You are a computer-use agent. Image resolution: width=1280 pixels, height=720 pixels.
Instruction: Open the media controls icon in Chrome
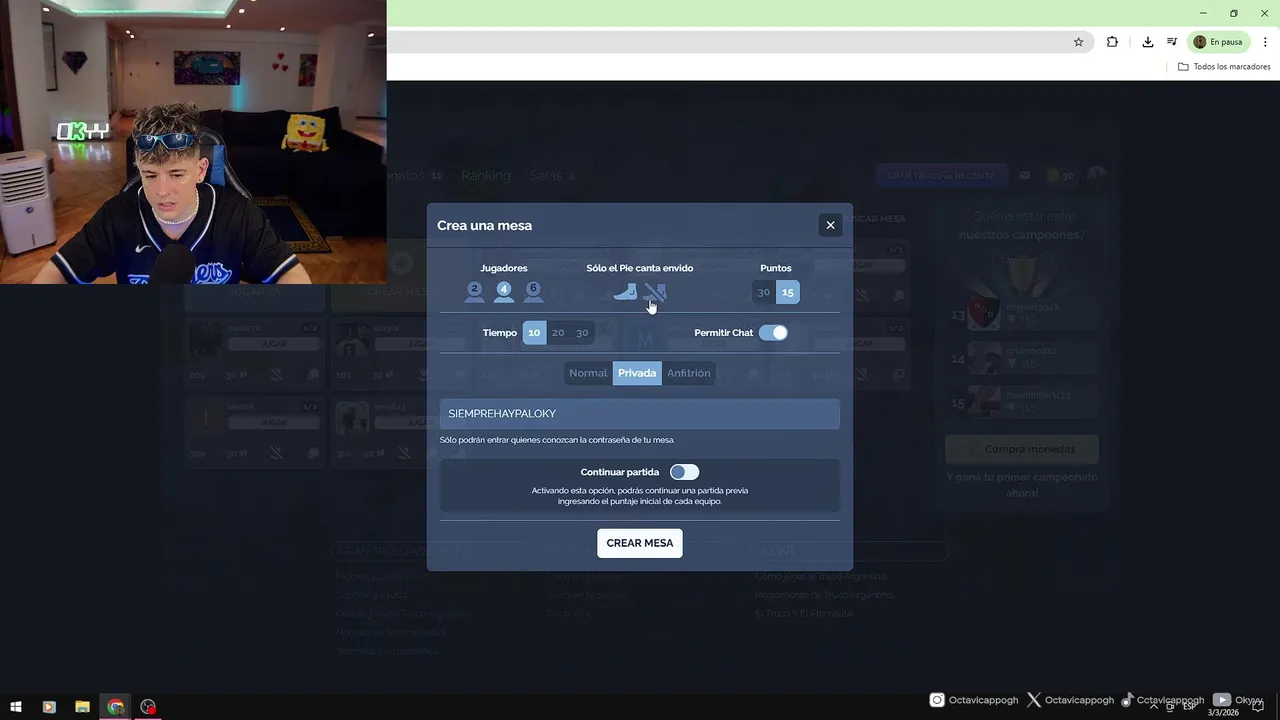point(1172,42)
